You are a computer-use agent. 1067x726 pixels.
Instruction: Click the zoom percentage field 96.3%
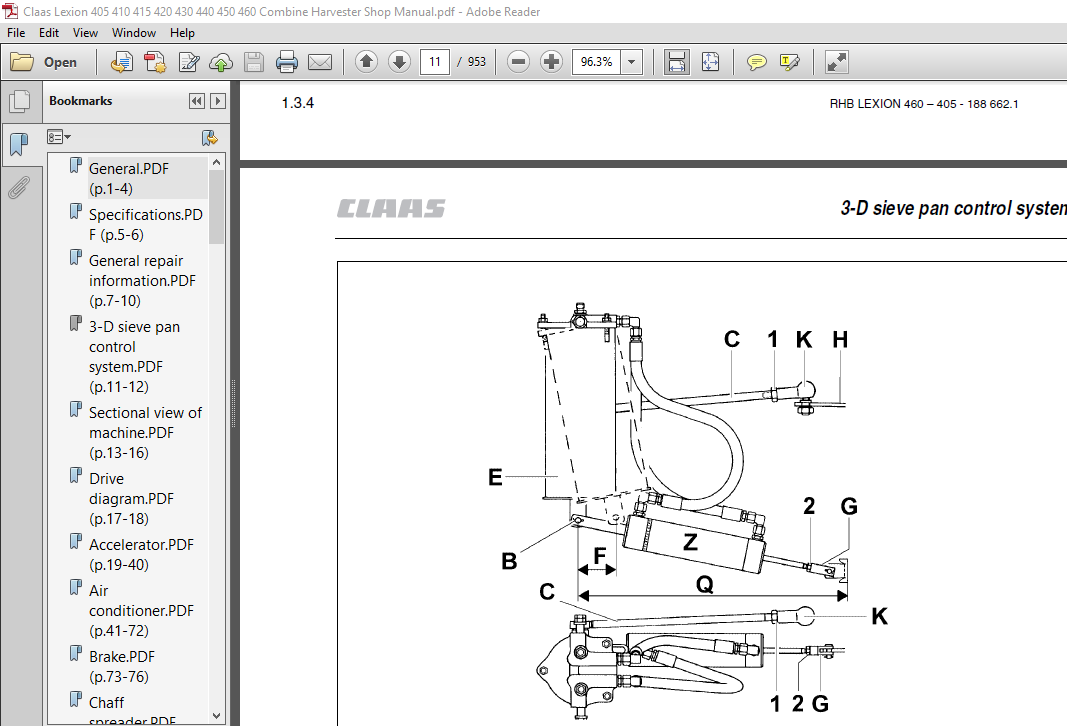[597, 62]
